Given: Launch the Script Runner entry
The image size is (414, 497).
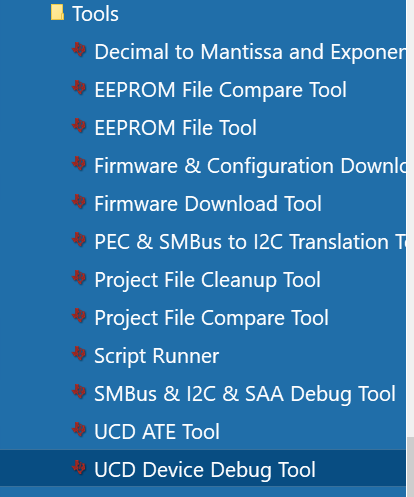Looking at the screenshot, I should click(x=156, y=356).
